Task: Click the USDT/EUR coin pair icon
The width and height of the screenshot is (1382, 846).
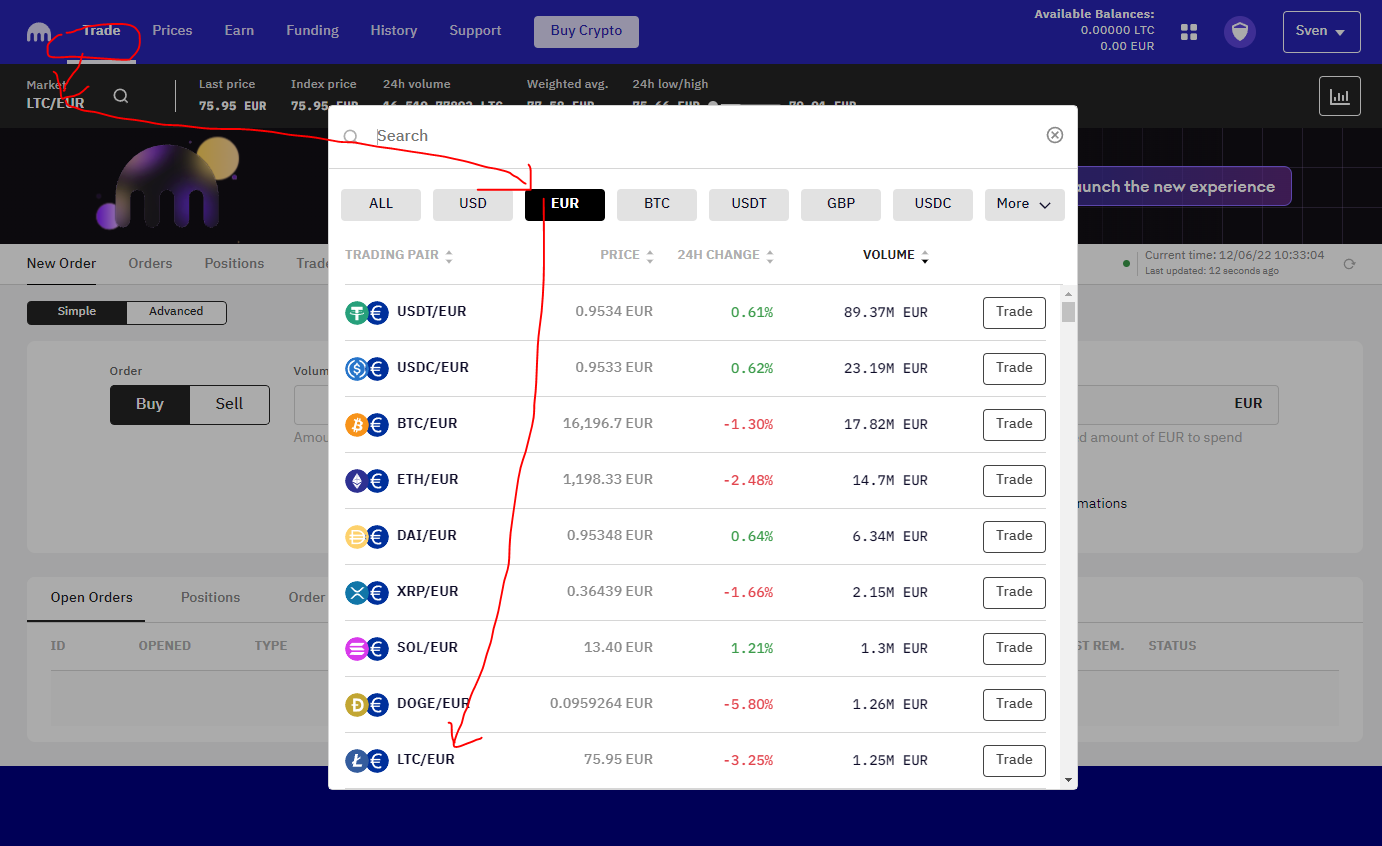Action: tap(367, 313)
